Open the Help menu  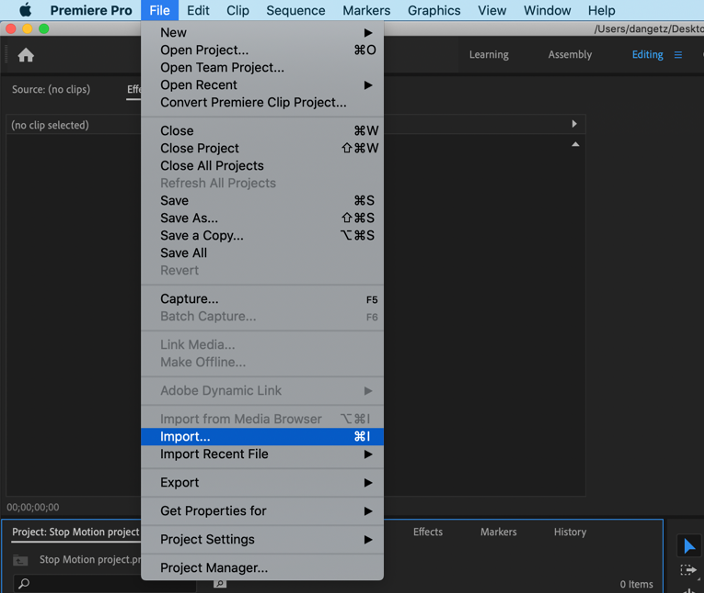pyautogui.click(x=601, y=10)
